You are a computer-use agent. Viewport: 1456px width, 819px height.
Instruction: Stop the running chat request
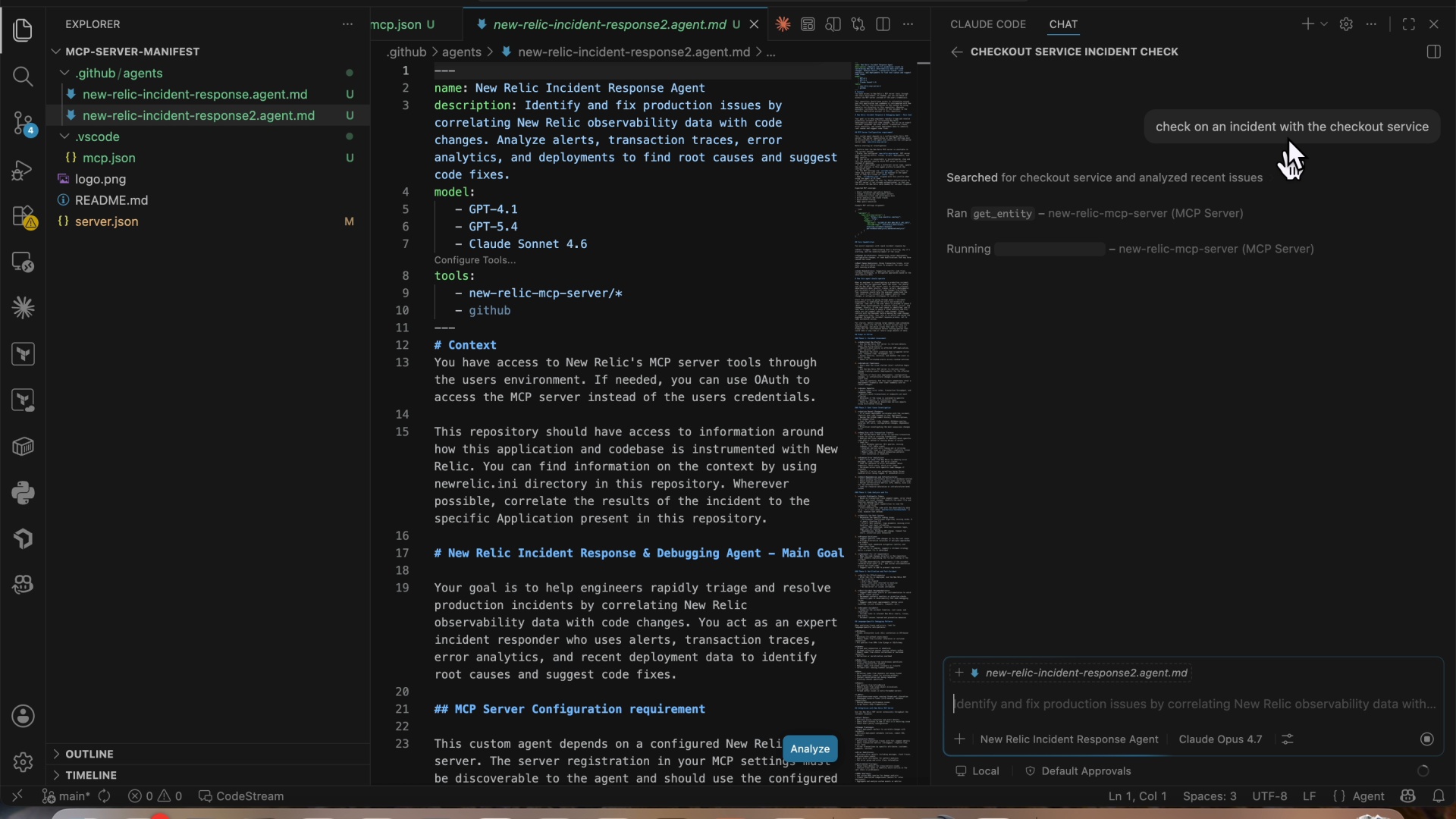pos(1426,739)
